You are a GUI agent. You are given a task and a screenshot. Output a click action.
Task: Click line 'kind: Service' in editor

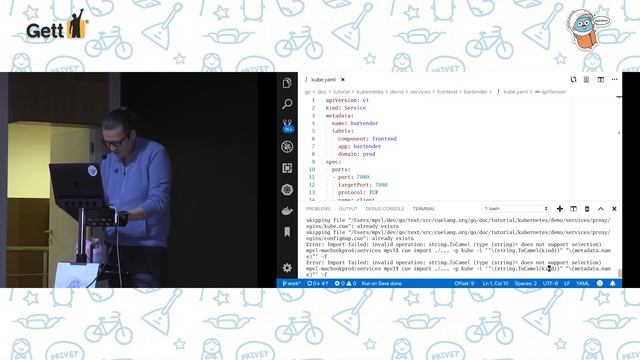[x=346, y=108]
